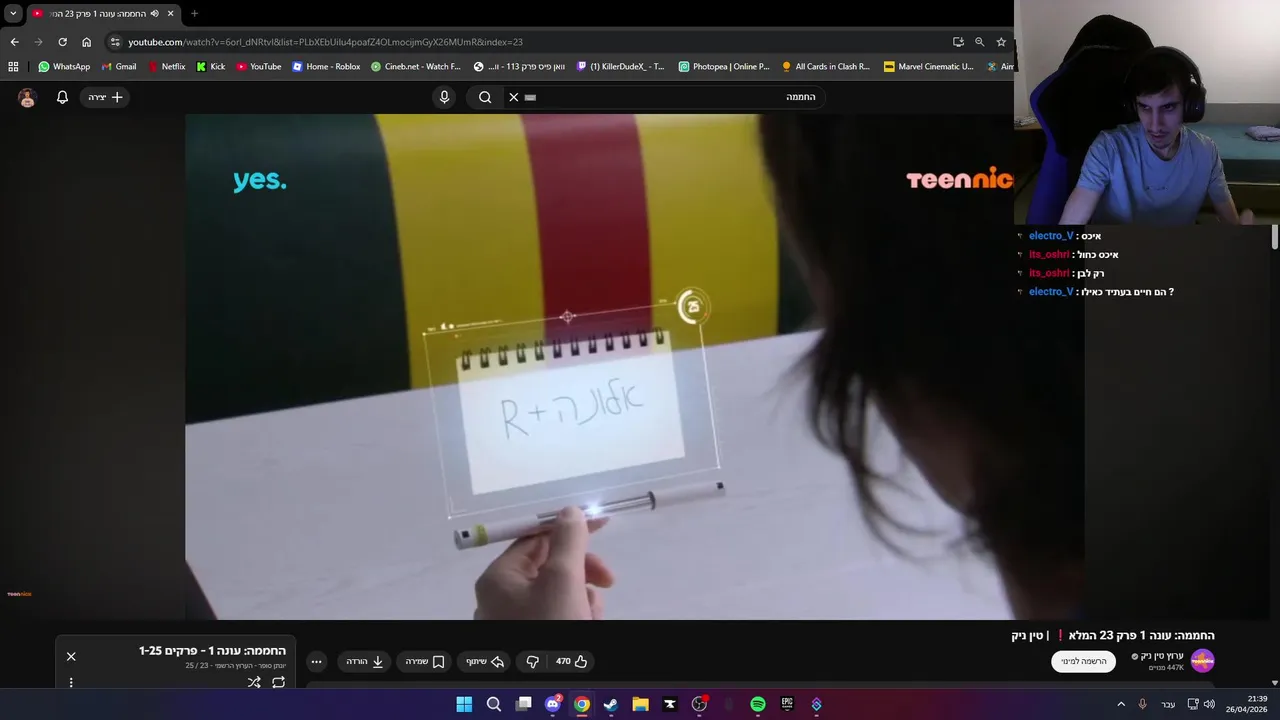Open Windows Start menu

coord(464,704)
